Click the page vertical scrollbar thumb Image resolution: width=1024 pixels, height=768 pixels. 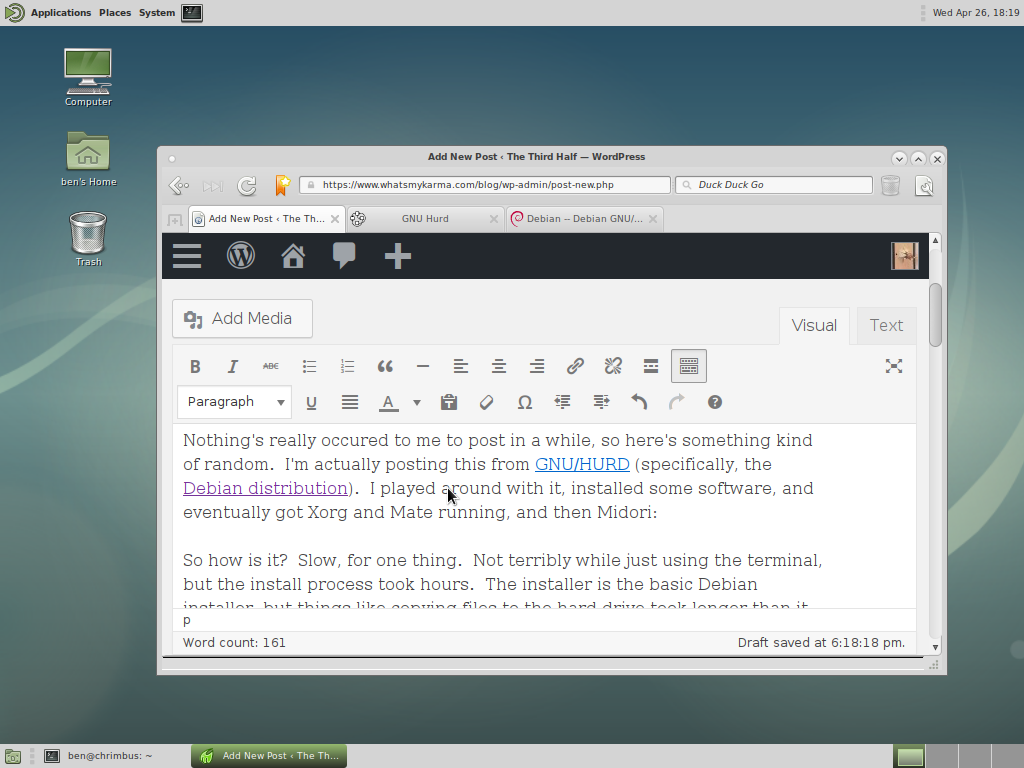click(x=935, y=315)
